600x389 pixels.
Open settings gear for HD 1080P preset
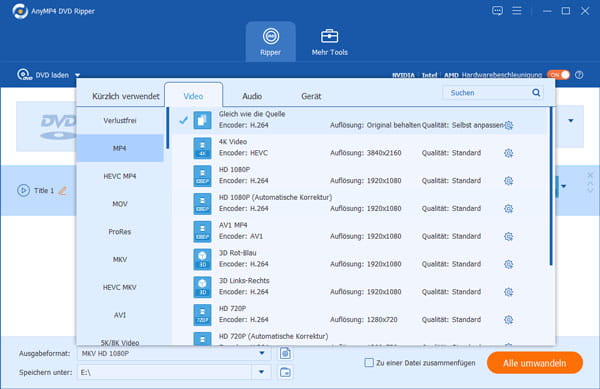pos(509,181)
